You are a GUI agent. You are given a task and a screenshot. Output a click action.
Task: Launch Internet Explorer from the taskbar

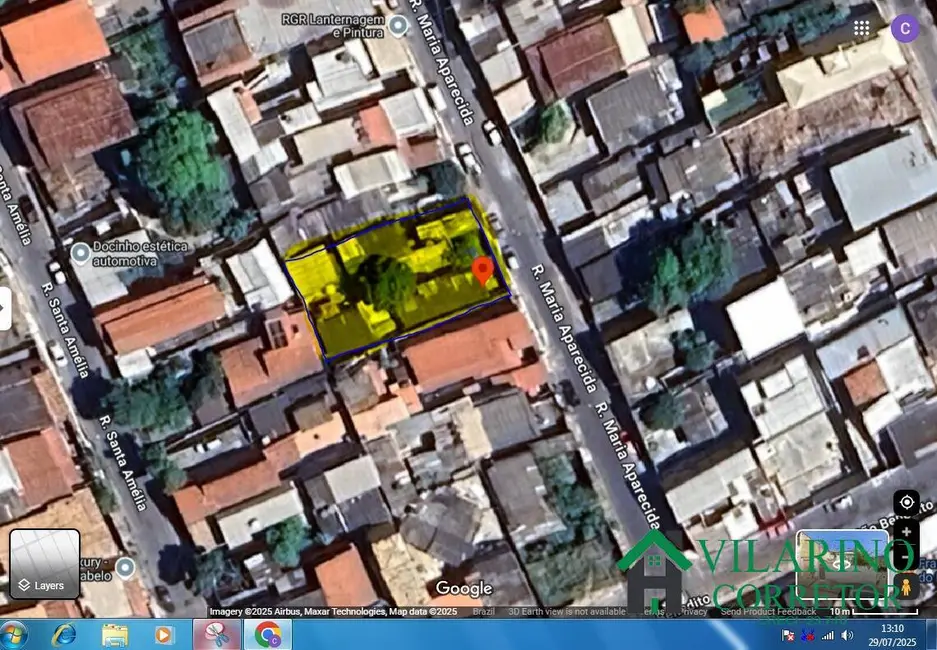64,634
